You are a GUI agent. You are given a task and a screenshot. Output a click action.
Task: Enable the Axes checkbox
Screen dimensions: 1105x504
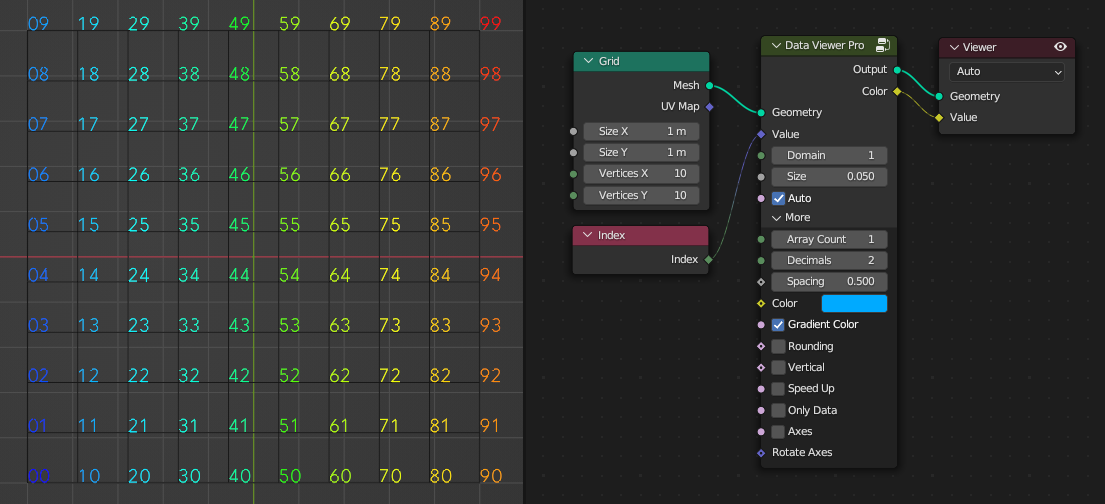click(x=778, y=431)
